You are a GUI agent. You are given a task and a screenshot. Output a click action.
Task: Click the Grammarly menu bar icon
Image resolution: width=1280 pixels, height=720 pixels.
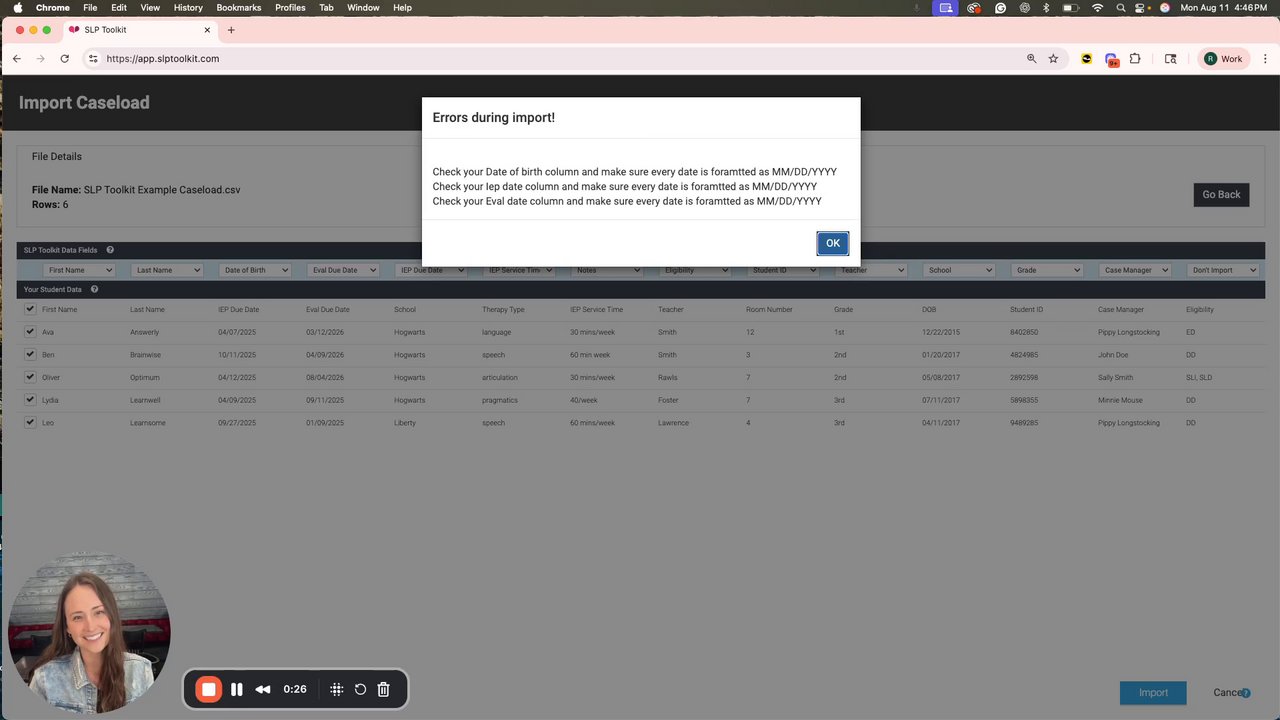[x=999, y=7]
